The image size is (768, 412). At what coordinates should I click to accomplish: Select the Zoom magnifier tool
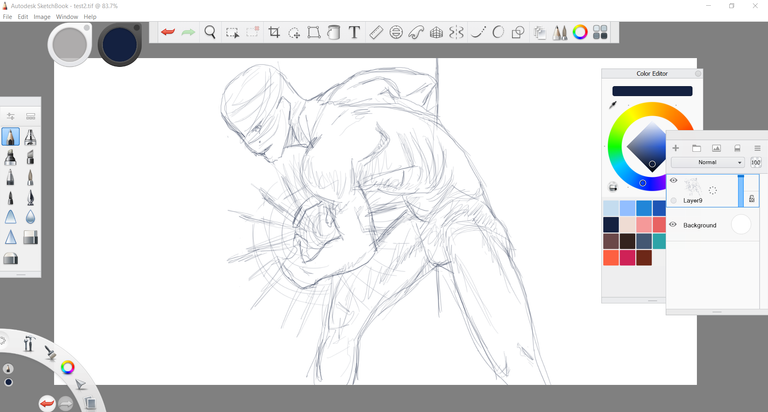pyautogui.click(x=210, y=32)
